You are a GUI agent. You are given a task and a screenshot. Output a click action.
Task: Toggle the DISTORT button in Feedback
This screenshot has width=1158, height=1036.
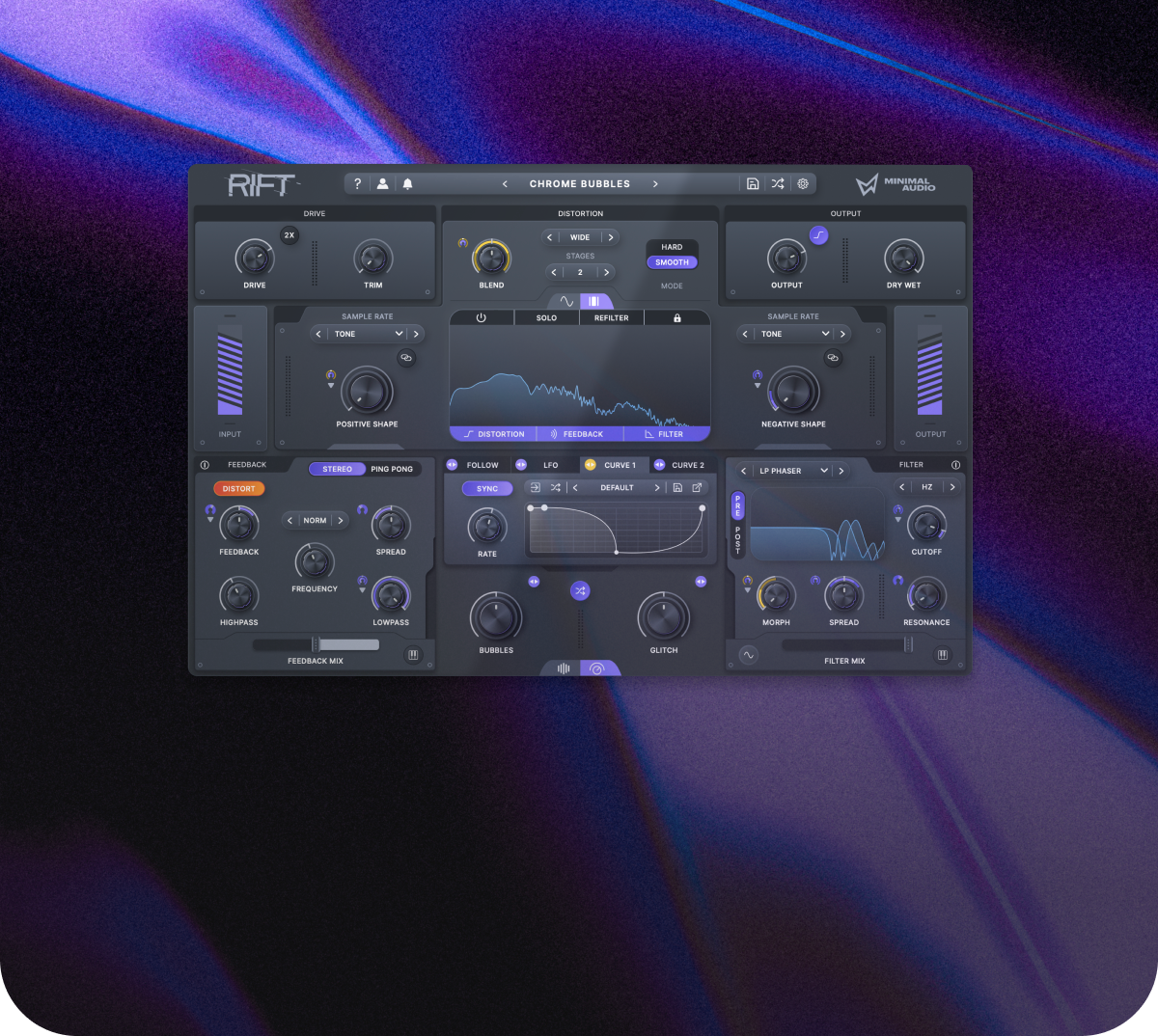tap(239, 489)
